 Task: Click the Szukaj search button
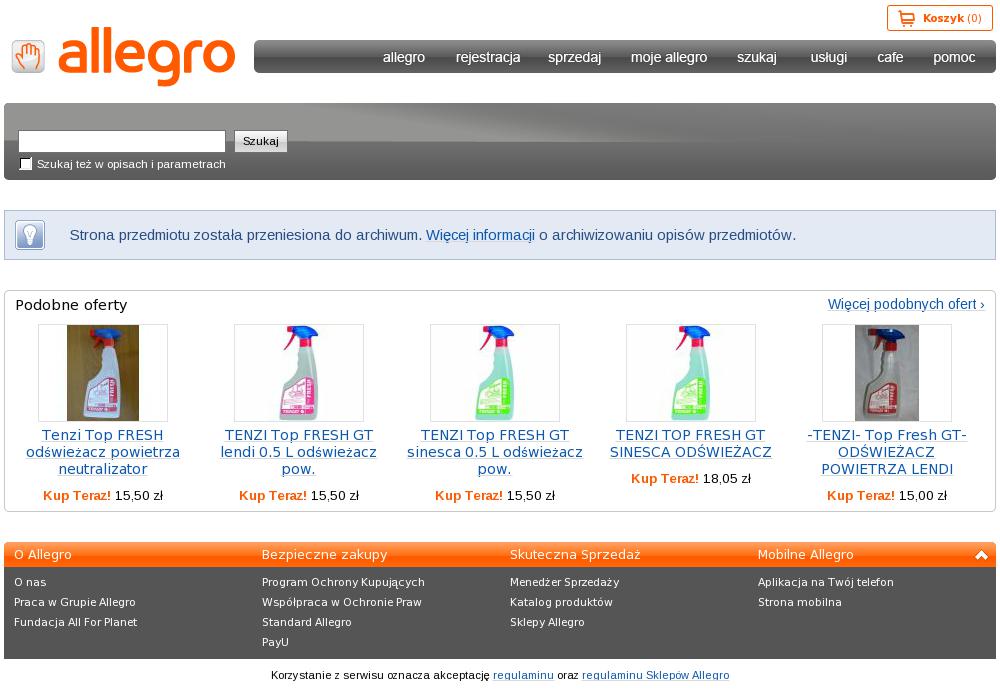click(x=261, y=141)
